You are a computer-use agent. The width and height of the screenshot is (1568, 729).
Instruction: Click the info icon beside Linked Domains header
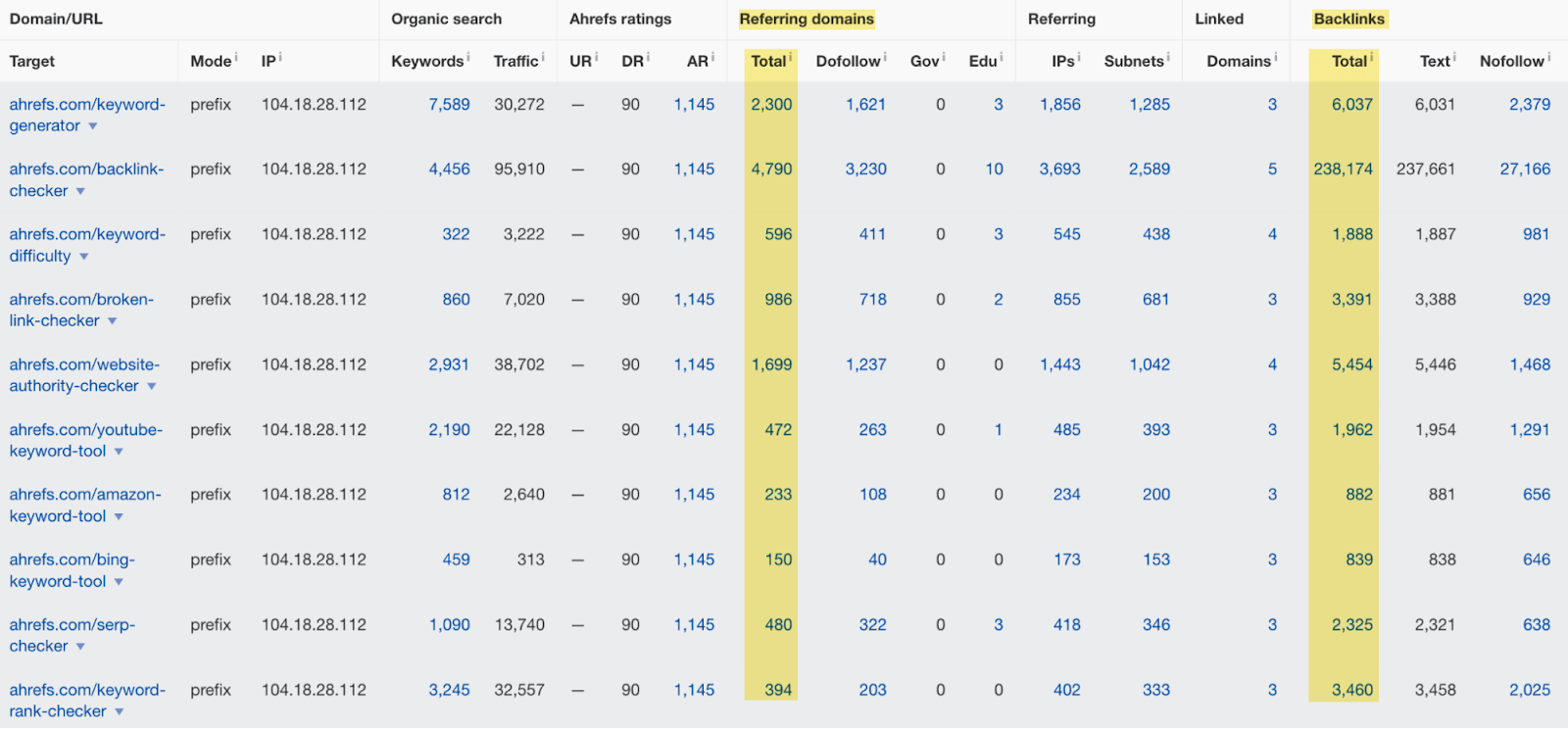coord(1275,57)
